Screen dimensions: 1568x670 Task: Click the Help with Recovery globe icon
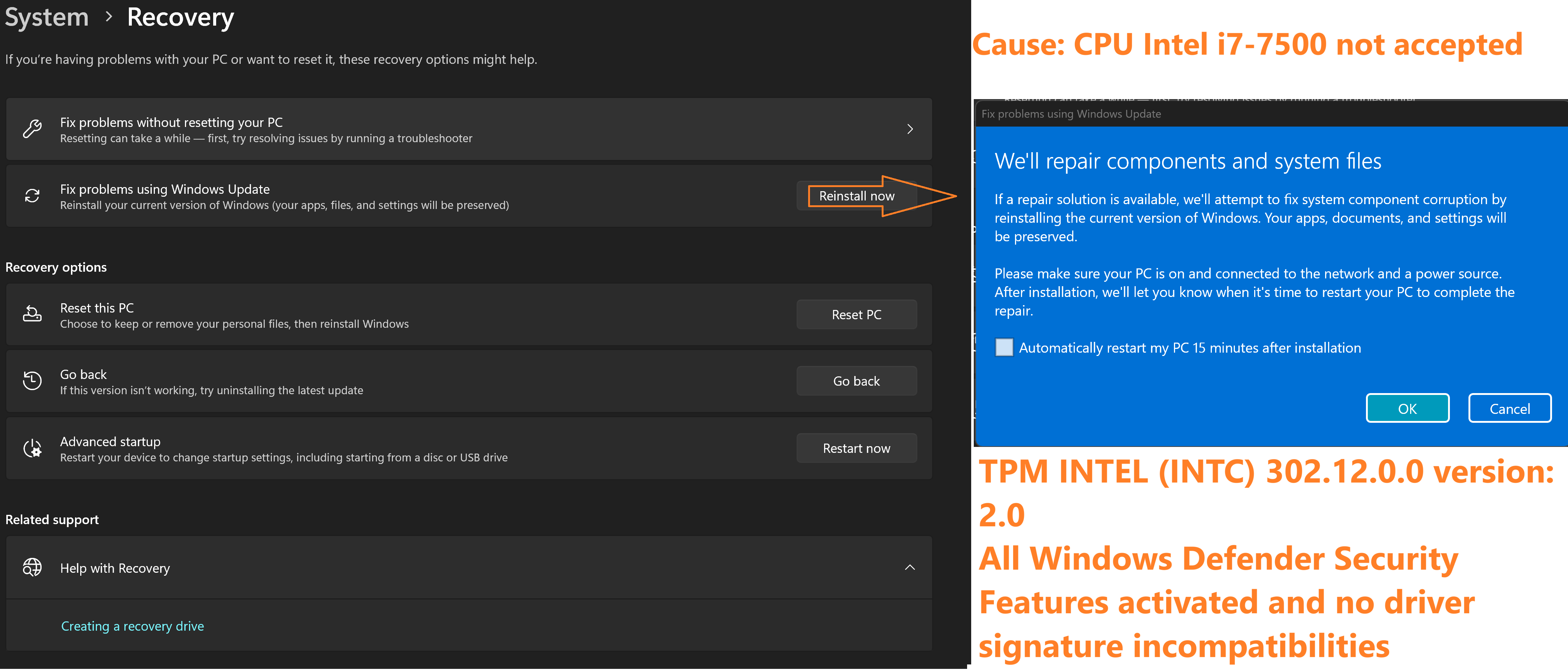click(x=32, y=567)
